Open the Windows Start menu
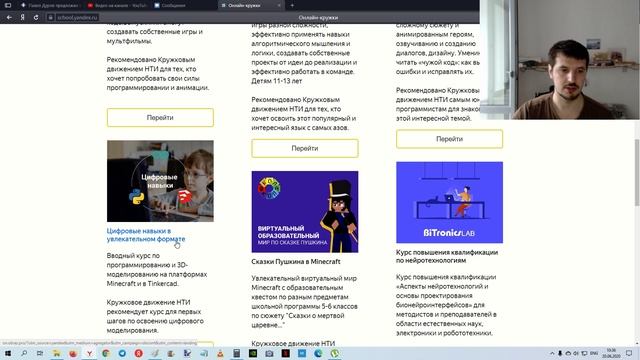 click(8, 353)
